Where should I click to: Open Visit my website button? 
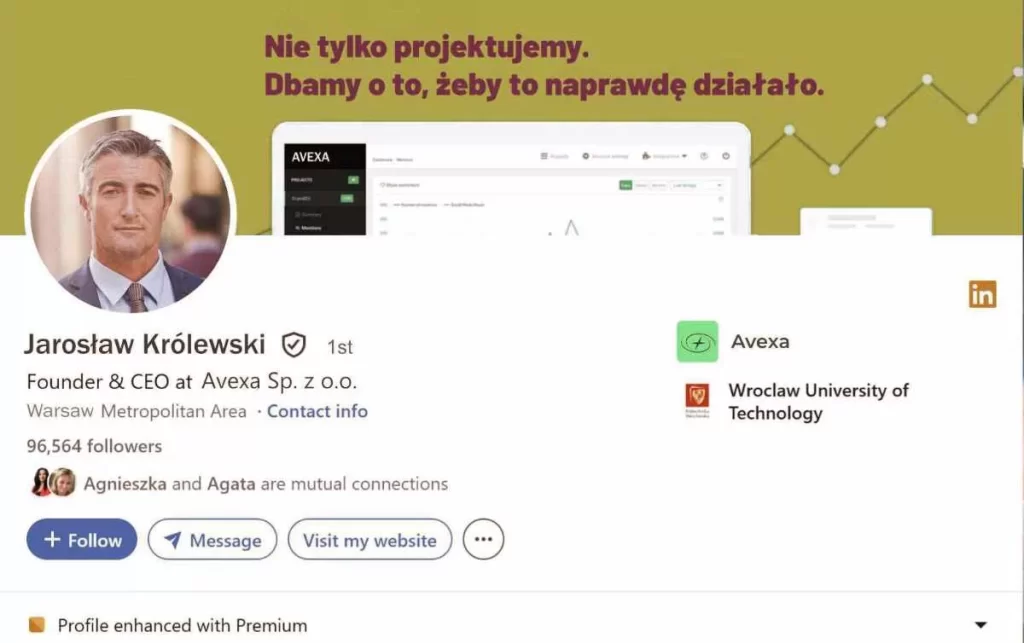(x=370, y=539)
